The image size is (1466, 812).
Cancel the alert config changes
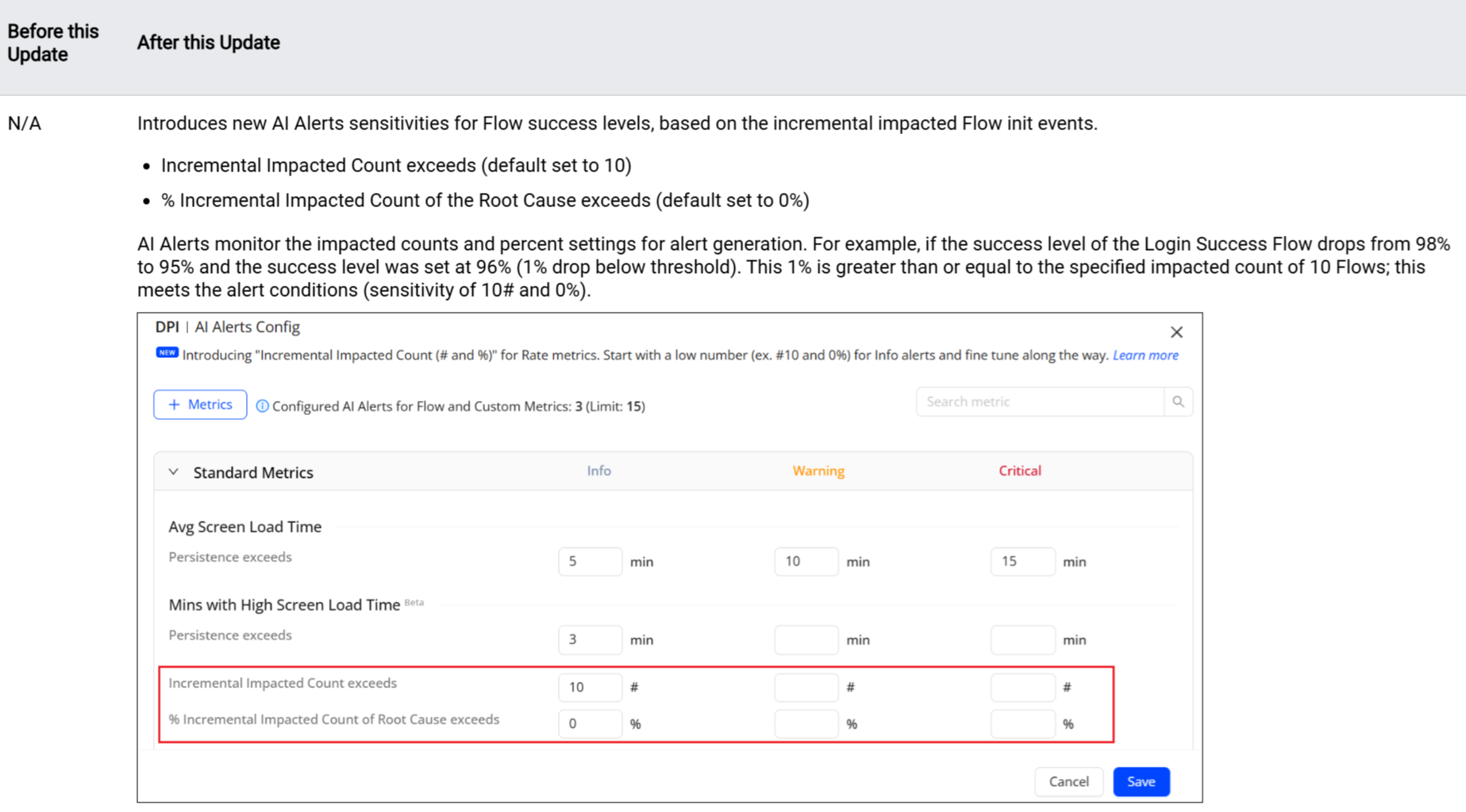pyautogui.click(x=1068, y=782)
